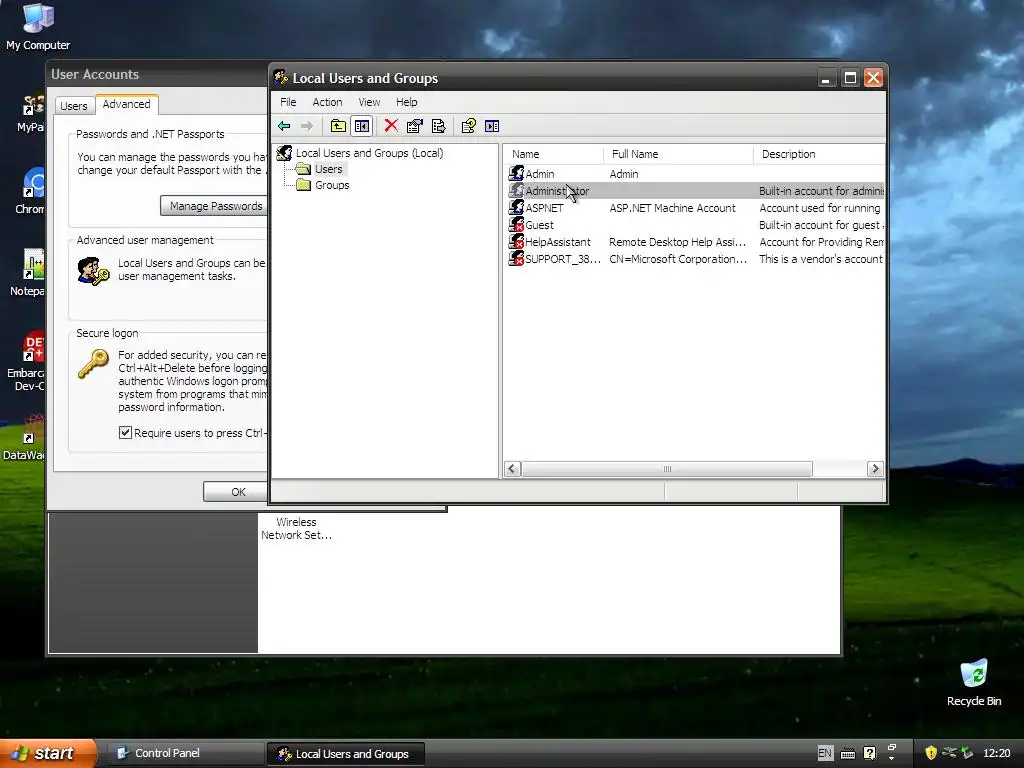Open the Help menu
1024x768 pixels.
406,102
